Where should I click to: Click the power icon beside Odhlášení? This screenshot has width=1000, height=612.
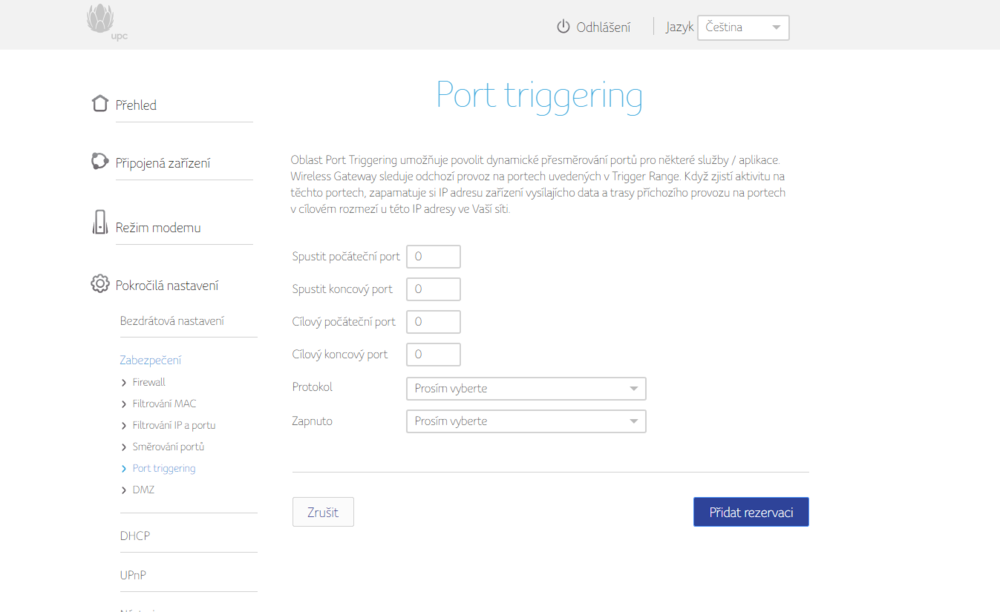[x=563, y=27]
